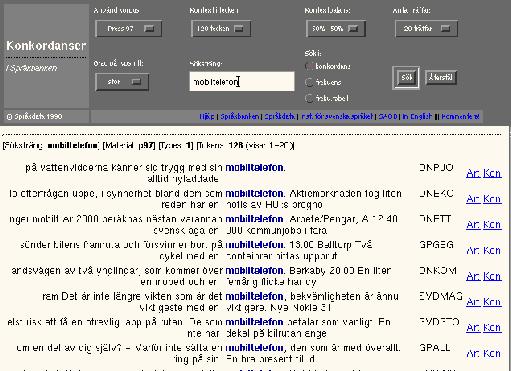Image resolution: width=511 pixels, height=371 pixels.
Task: Open Art link for the Barkaby 20.00 row
Action: [x=473, y=276]
